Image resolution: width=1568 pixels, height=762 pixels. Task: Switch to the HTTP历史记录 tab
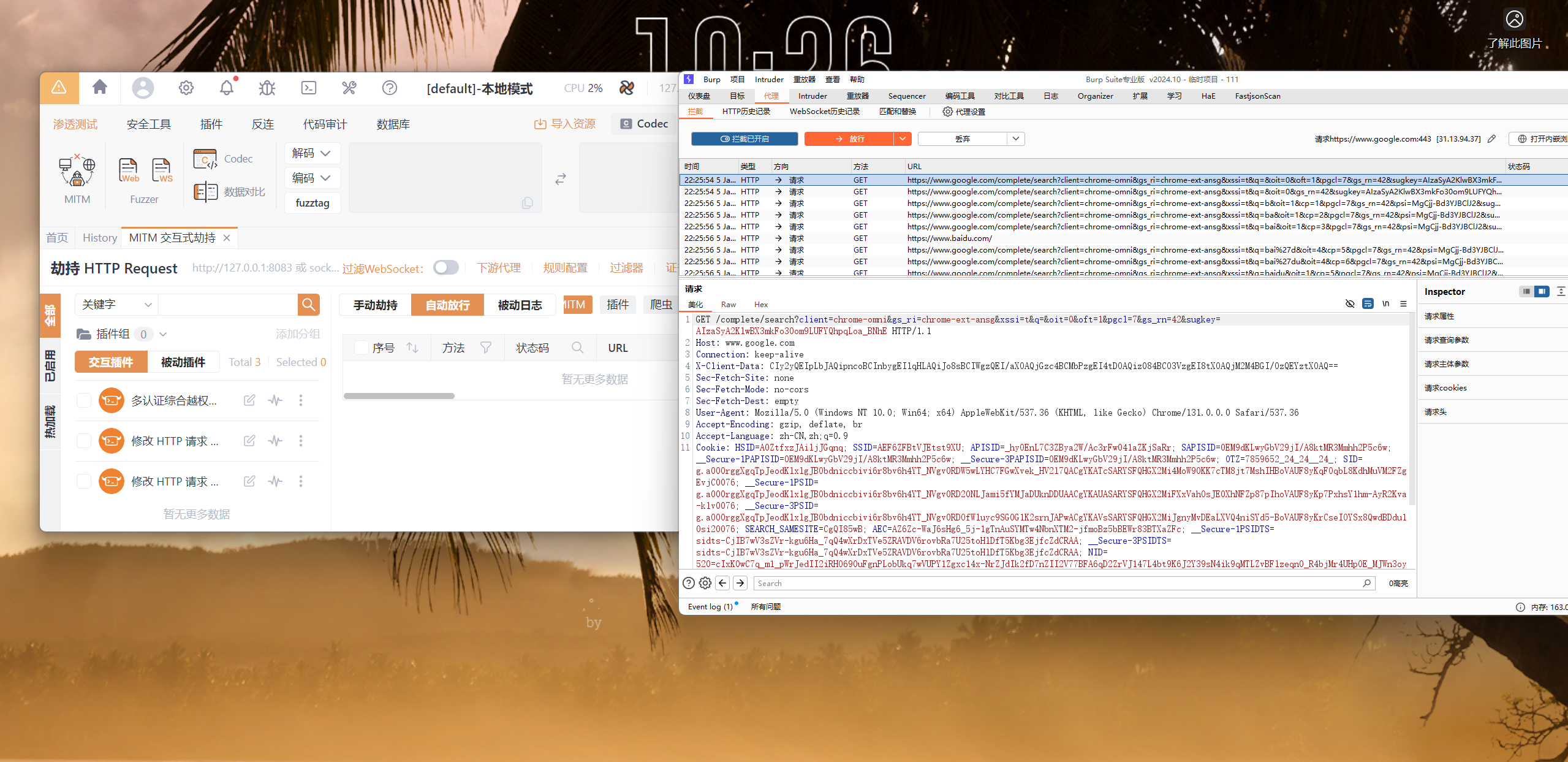[746, 112]
